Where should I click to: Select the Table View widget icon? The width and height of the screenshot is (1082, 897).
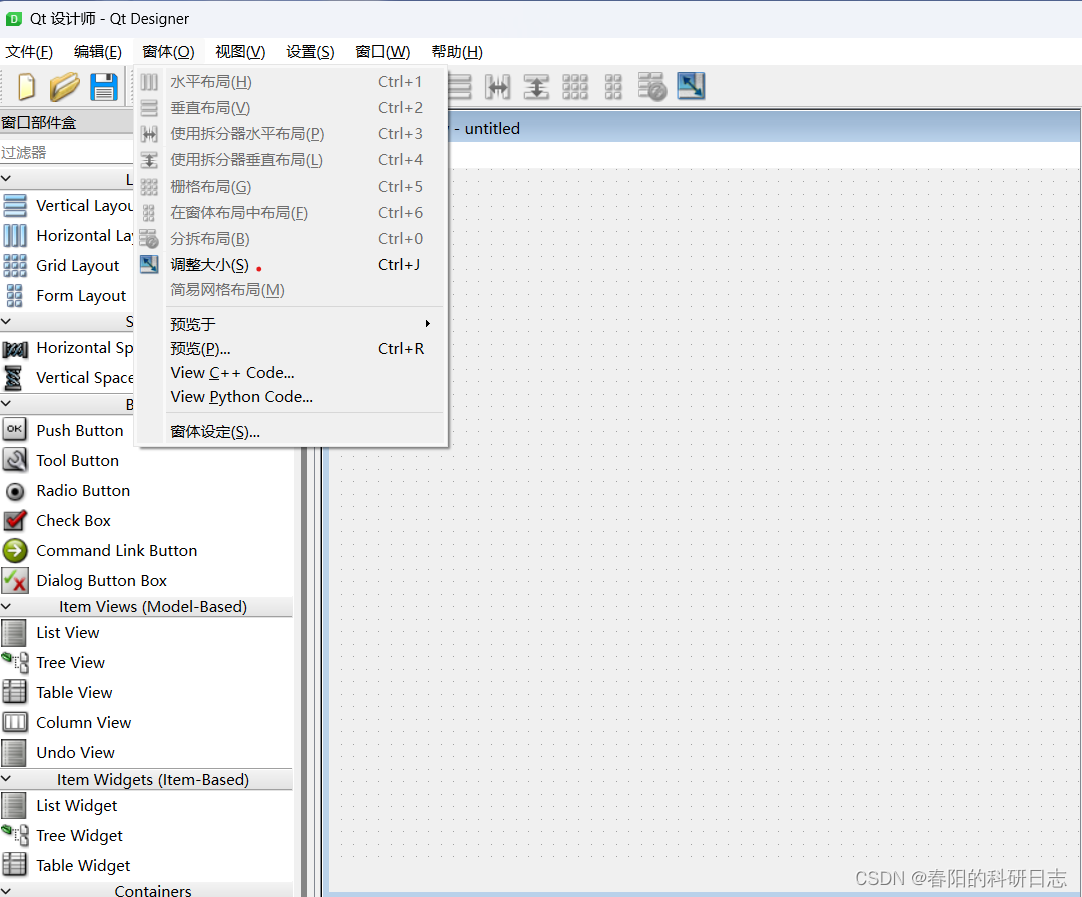tap(15, 692)
